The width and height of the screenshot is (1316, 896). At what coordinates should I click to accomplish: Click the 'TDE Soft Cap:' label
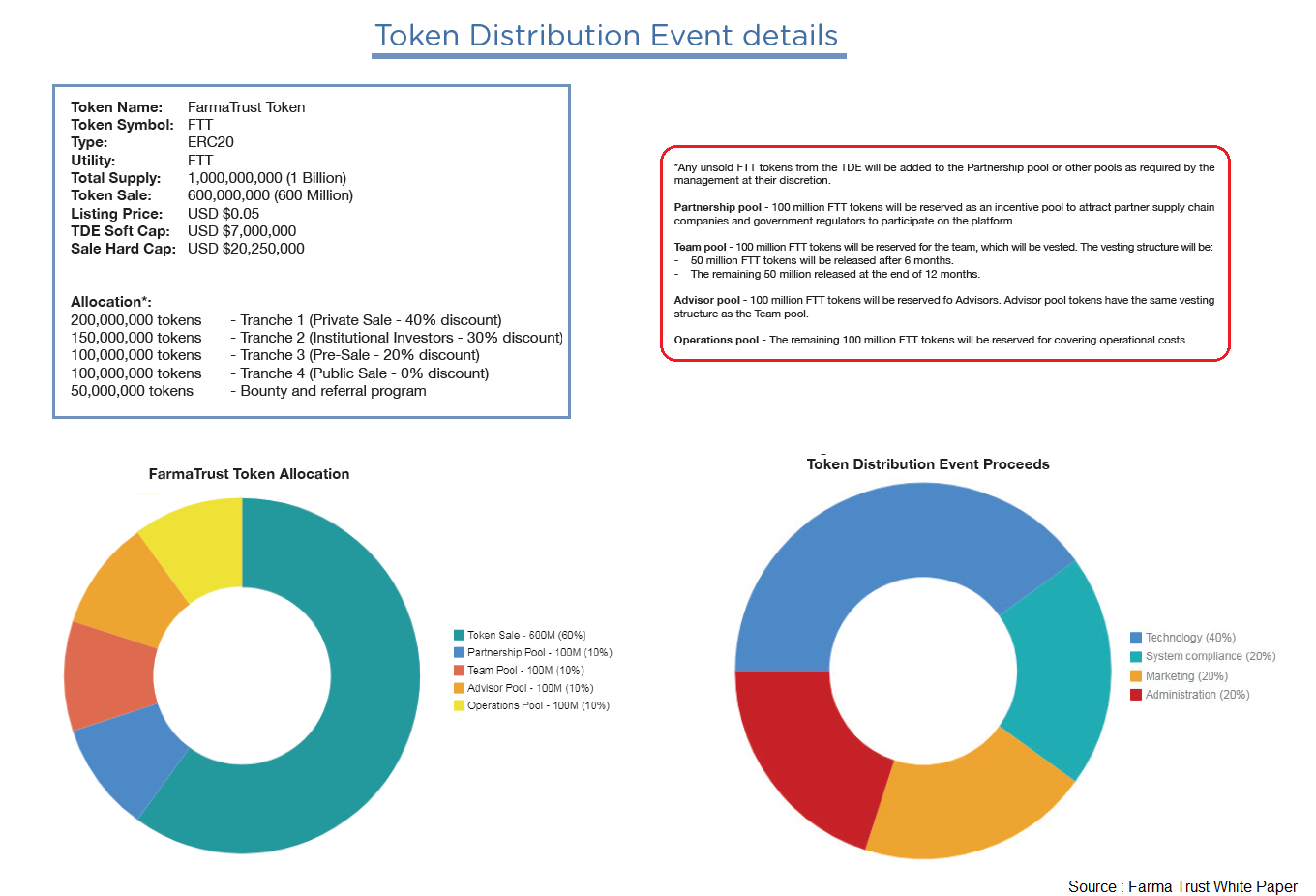(120, 231)
